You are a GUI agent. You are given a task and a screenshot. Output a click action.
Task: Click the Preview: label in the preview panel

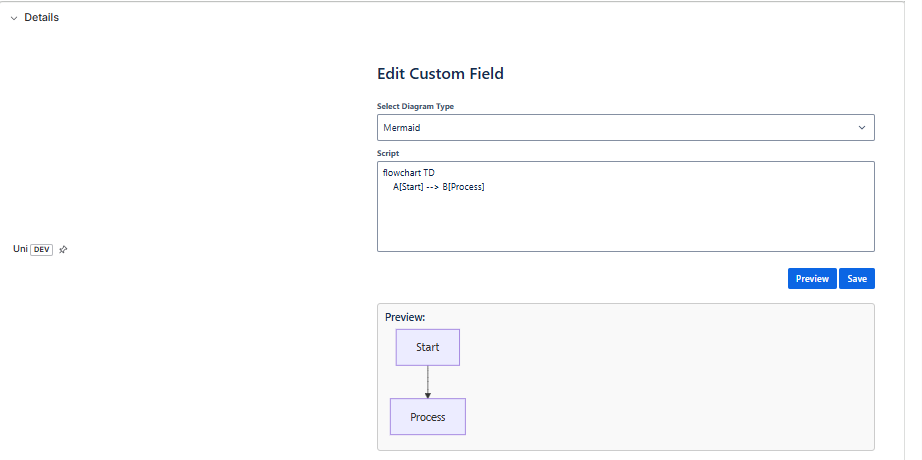click(x=405, y=317)
